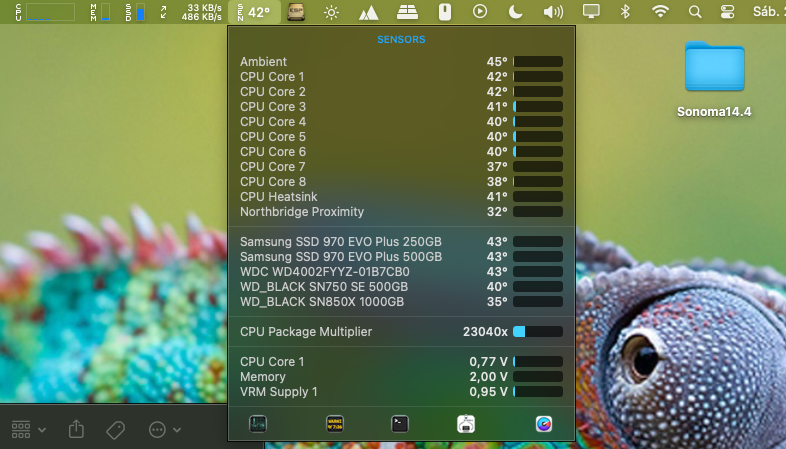Open Control Center toggles icon
Screen dimensions: 786x449
(x=727, y=12)
